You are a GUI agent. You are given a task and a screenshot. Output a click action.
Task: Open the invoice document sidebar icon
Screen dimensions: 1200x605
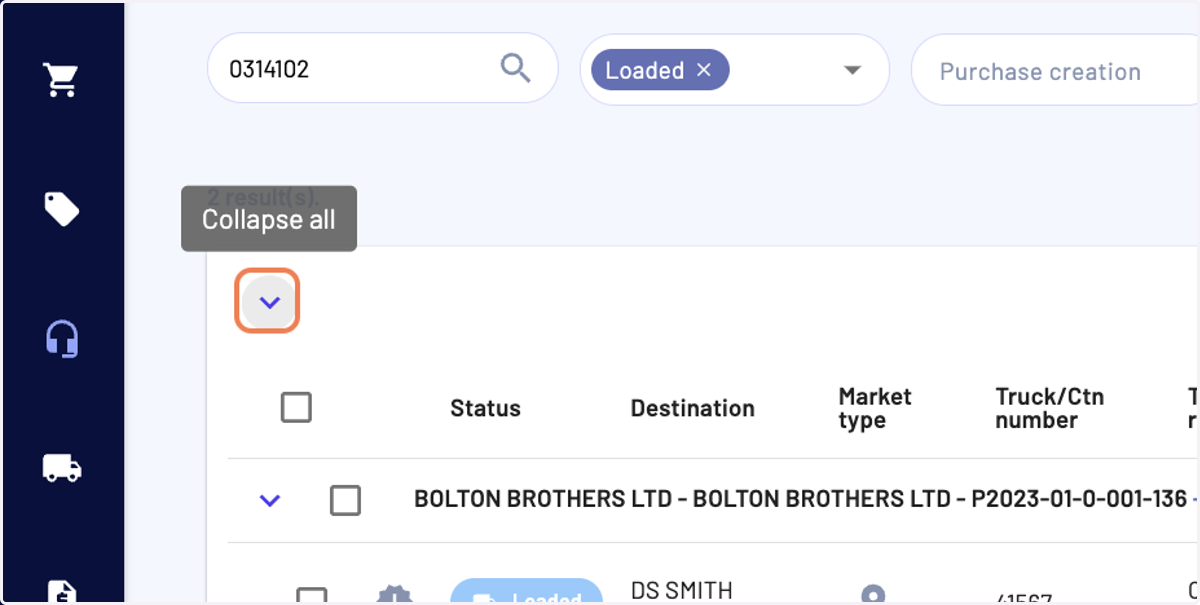point(61,592)
